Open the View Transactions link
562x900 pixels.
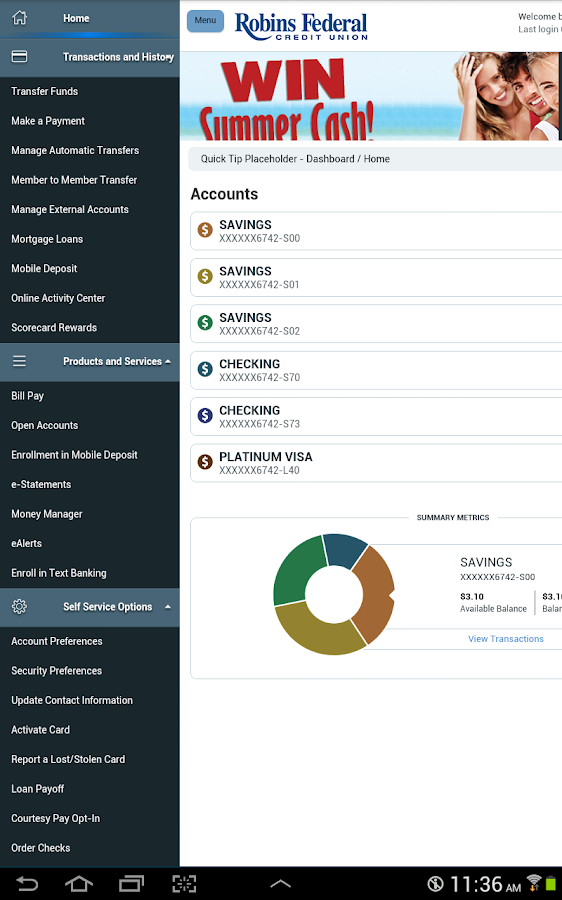point(506,639)
